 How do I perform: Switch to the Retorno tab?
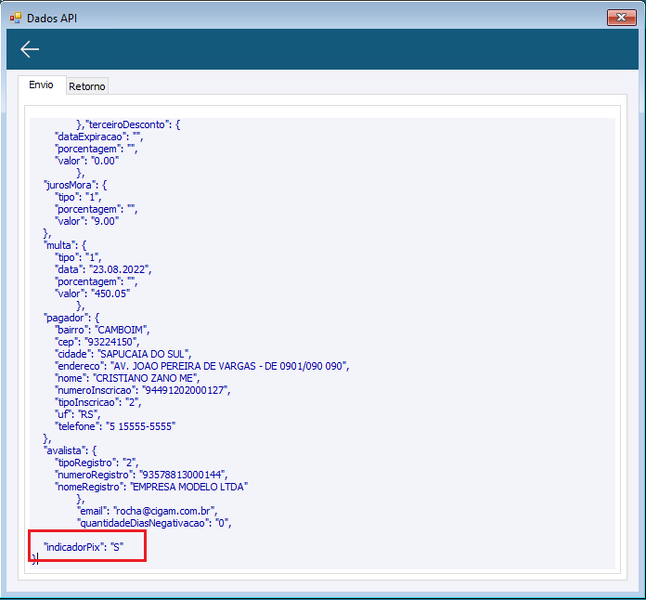(87, 86)
